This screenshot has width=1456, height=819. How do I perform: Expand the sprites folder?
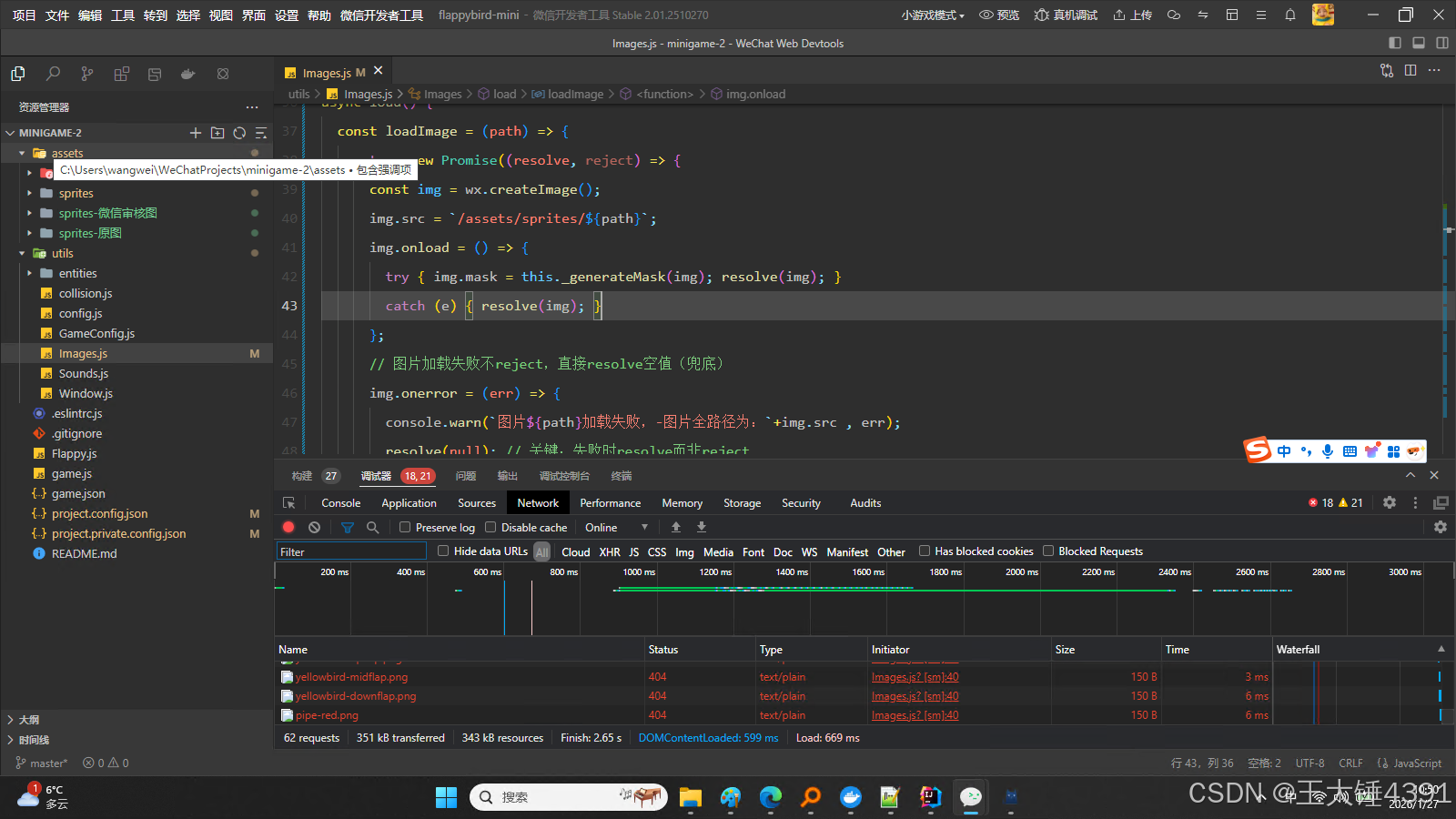(29, 193)
